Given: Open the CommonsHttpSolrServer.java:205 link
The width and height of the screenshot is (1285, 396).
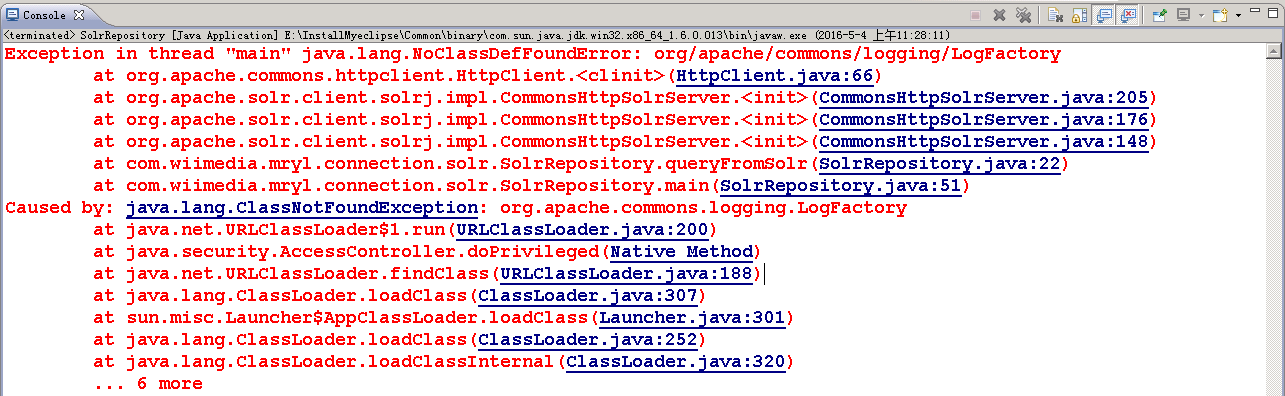Looking at the screenshot, I should [983, 98].
